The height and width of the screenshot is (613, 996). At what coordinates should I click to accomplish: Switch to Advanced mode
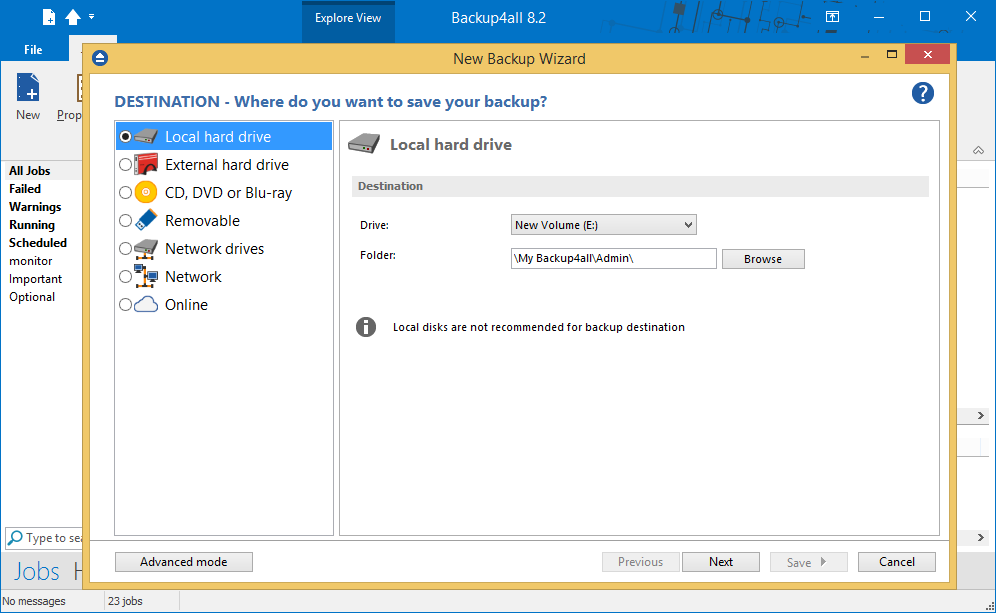click(184, 562)
